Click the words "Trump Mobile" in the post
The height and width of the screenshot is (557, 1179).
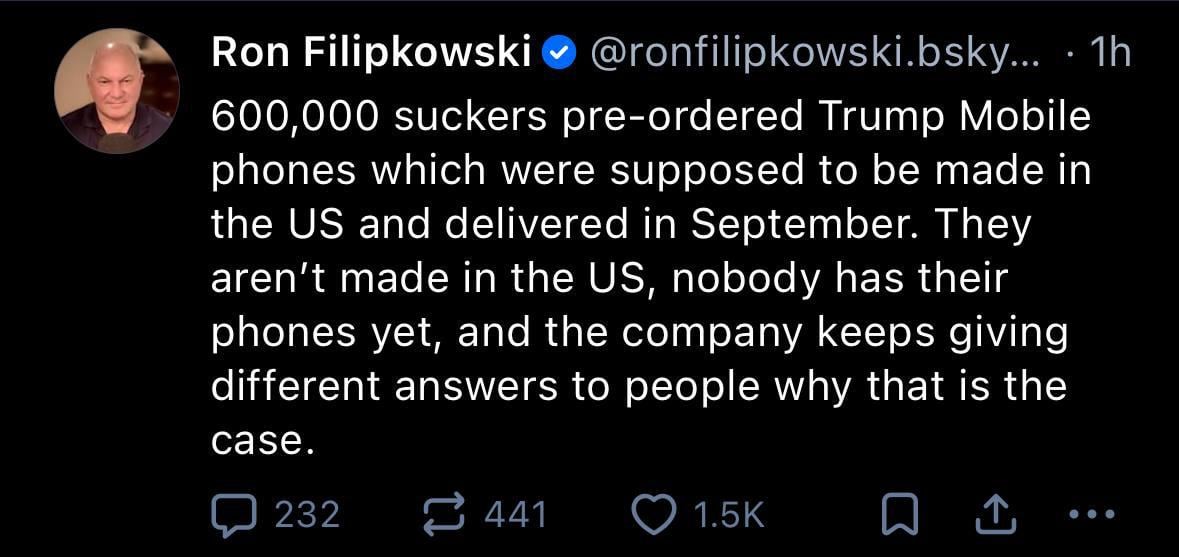pyautogui.click(x=953, y=118)
